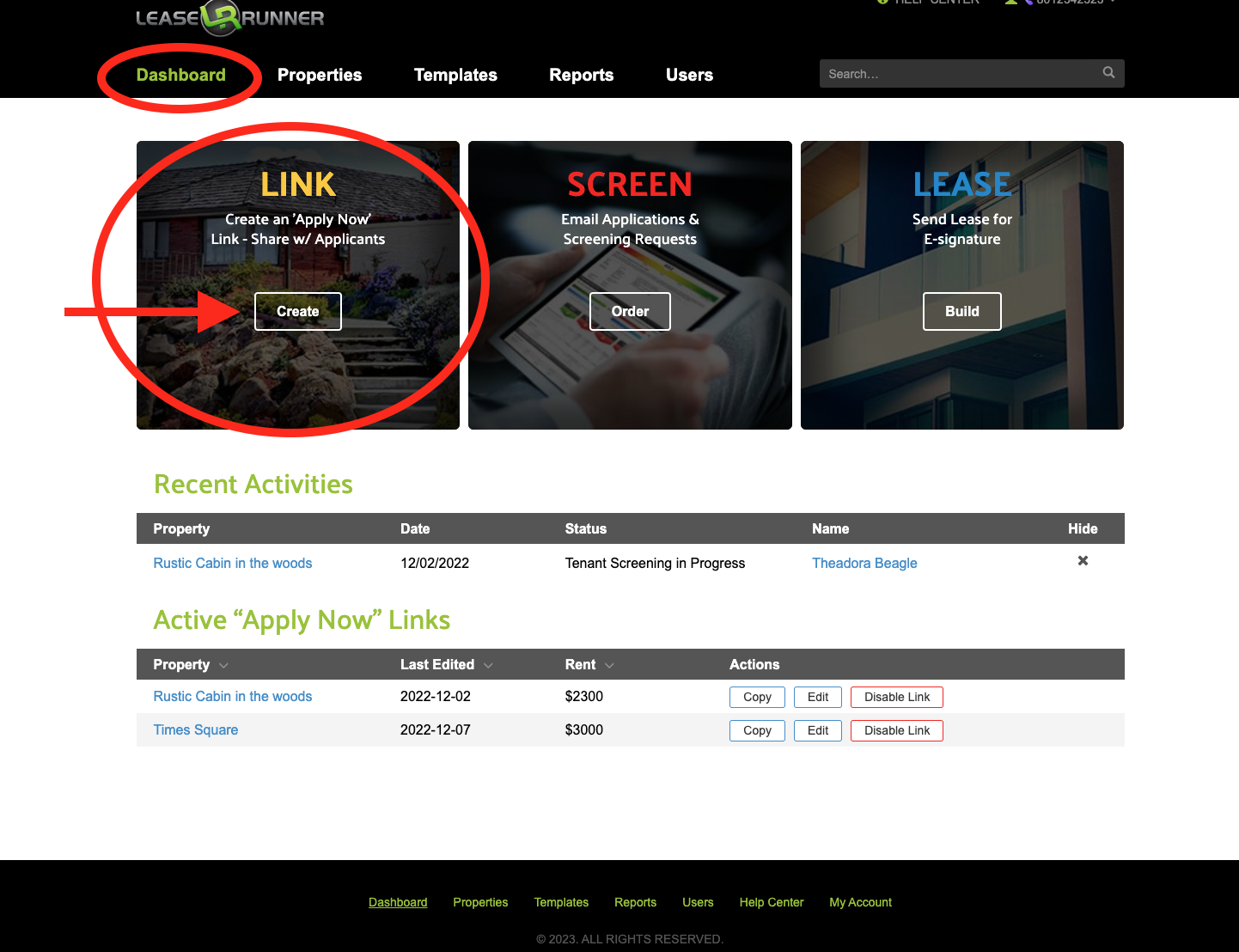The height and width of the screenshot is (952, 1239).
Task: Sort by the Rent column chevron
Action: click(x=609, y=666)
